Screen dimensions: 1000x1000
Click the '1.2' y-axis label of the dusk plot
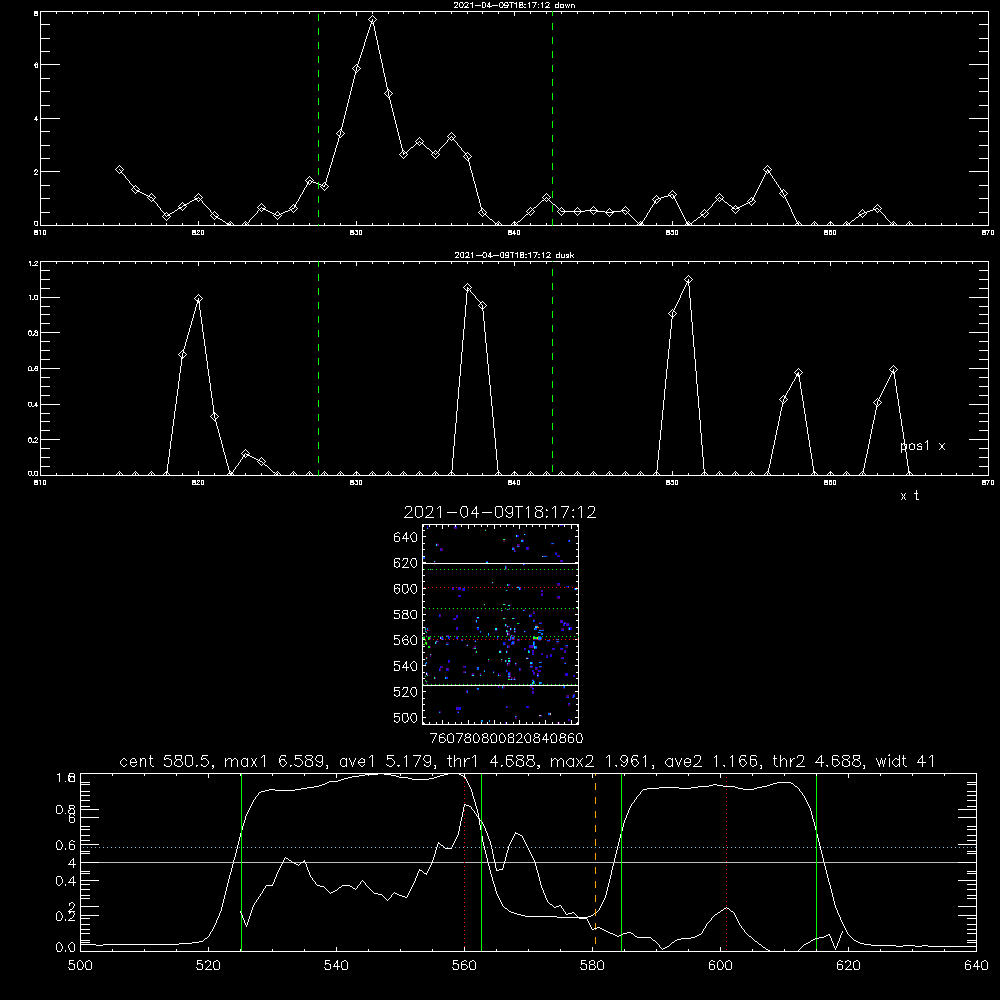click(x=34, y=263)
